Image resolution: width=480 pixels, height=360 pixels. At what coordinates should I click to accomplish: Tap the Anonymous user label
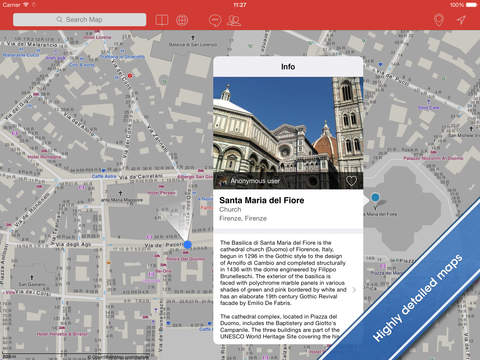click(255, 181)
